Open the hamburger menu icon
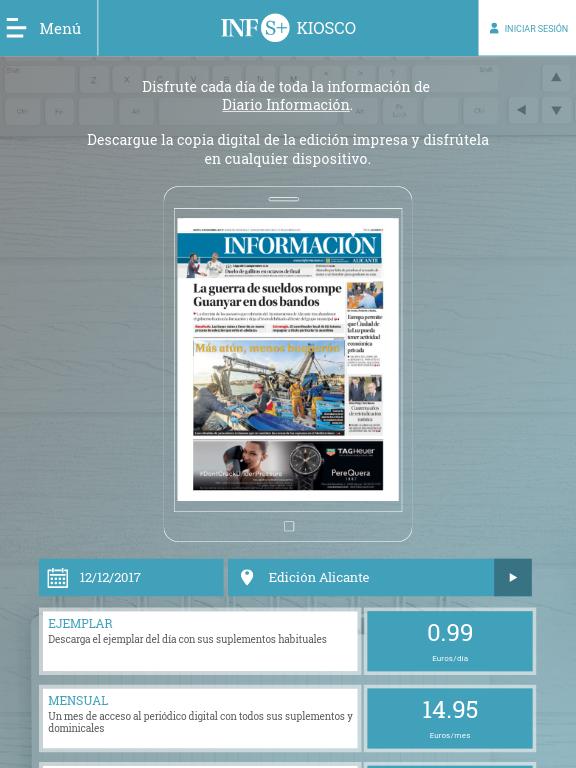The image size is (576, 768). [x=16, y=28]
